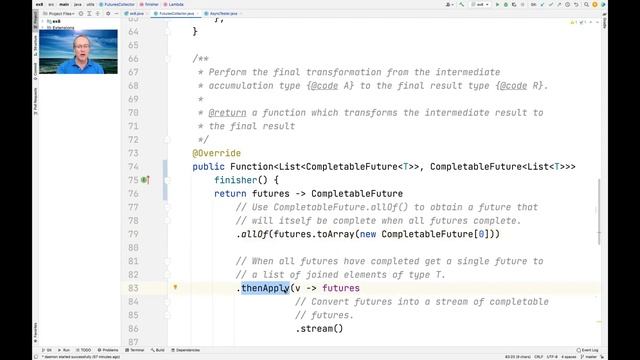Click the Build hammer icon
This screenshot has width=640, height=360.
click(462, 4)
